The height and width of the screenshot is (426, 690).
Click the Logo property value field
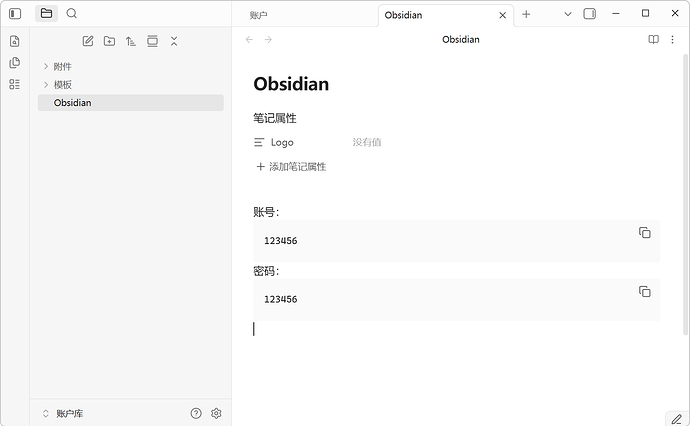tap(450, 143)
